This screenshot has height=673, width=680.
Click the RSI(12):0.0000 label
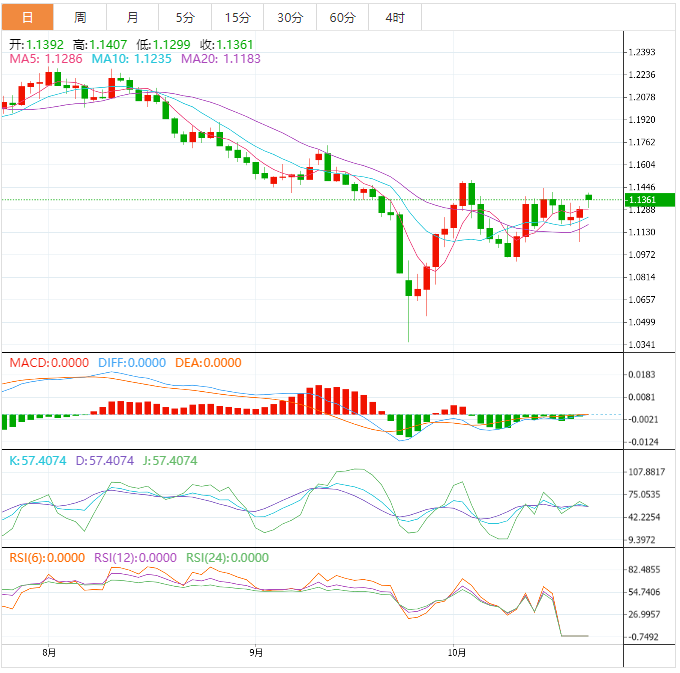(135, 558)
